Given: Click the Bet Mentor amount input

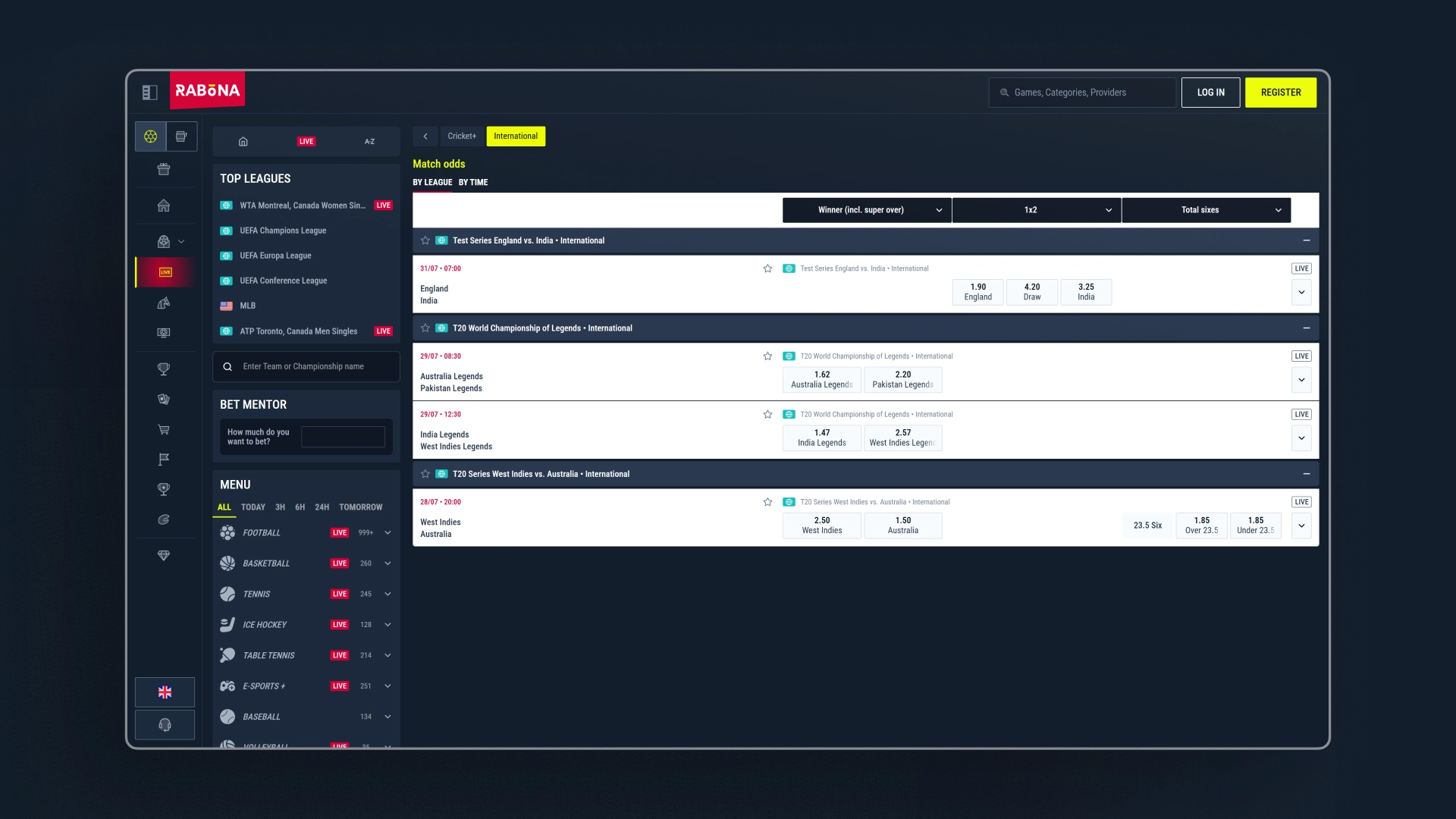Looking at the screenshot, I should 343,437.
